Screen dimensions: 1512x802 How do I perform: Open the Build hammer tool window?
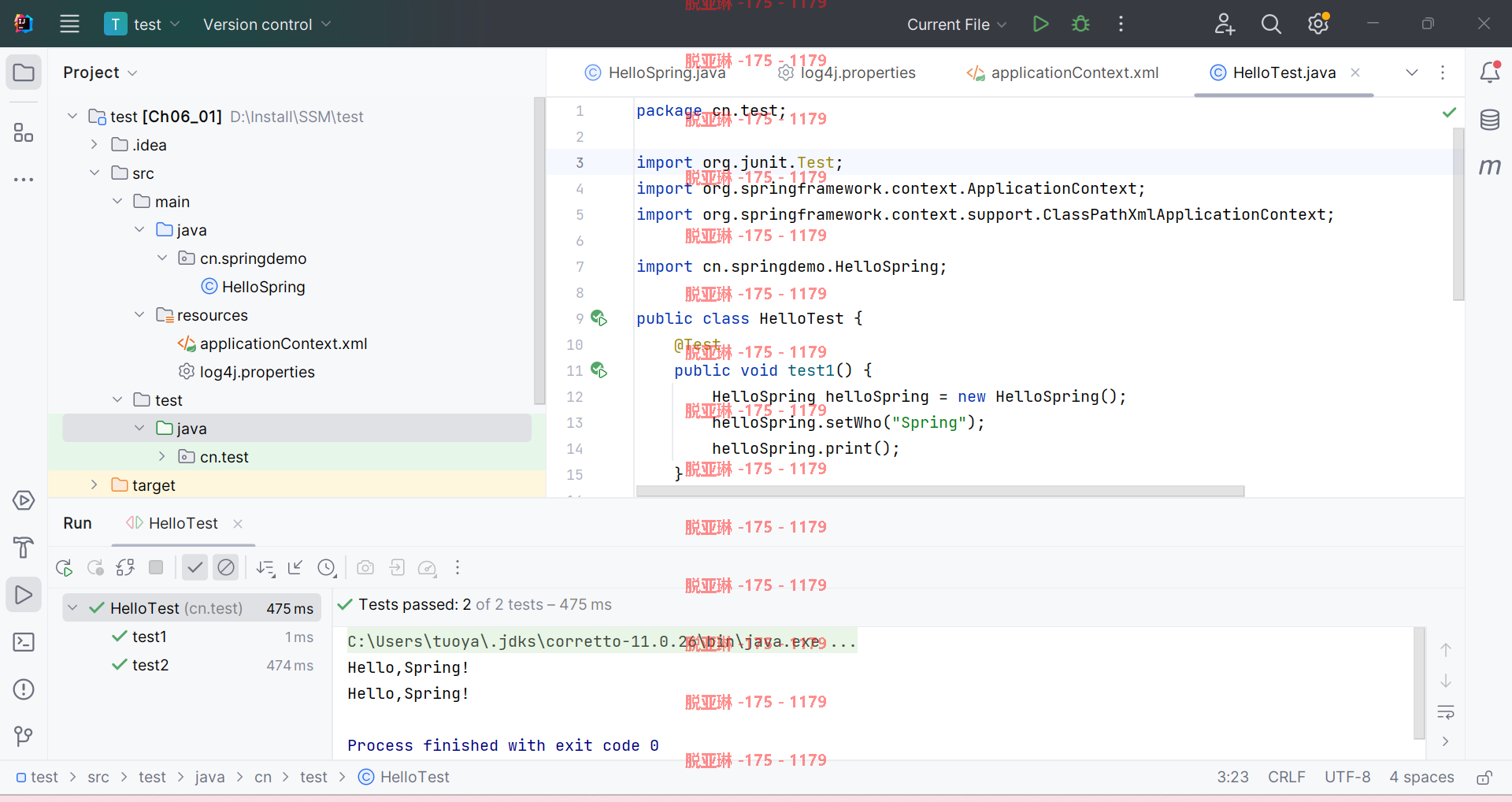click(x=24, y=548)
